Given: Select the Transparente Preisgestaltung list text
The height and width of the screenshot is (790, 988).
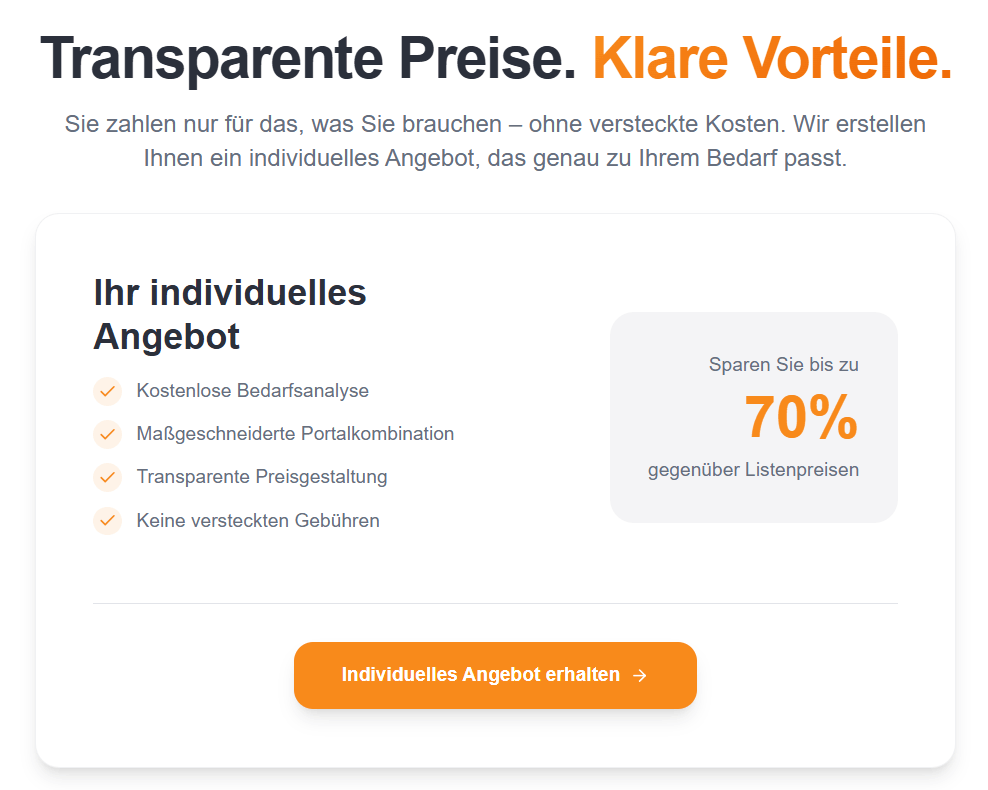Looking at the screenshot, I should coord(261,477).
